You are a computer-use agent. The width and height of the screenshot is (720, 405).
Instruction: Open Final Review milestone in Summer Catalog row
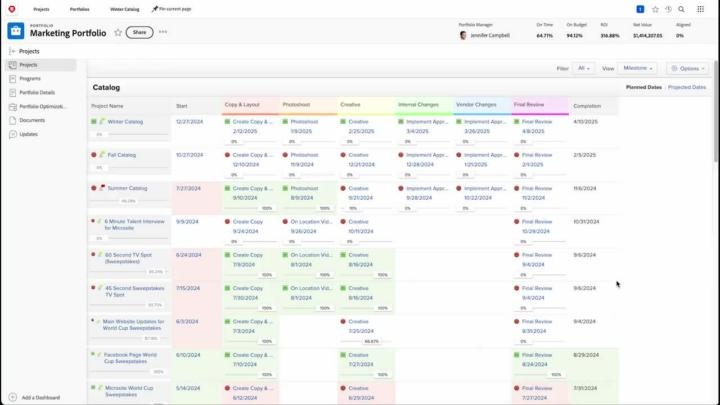[x=537, y=188]
